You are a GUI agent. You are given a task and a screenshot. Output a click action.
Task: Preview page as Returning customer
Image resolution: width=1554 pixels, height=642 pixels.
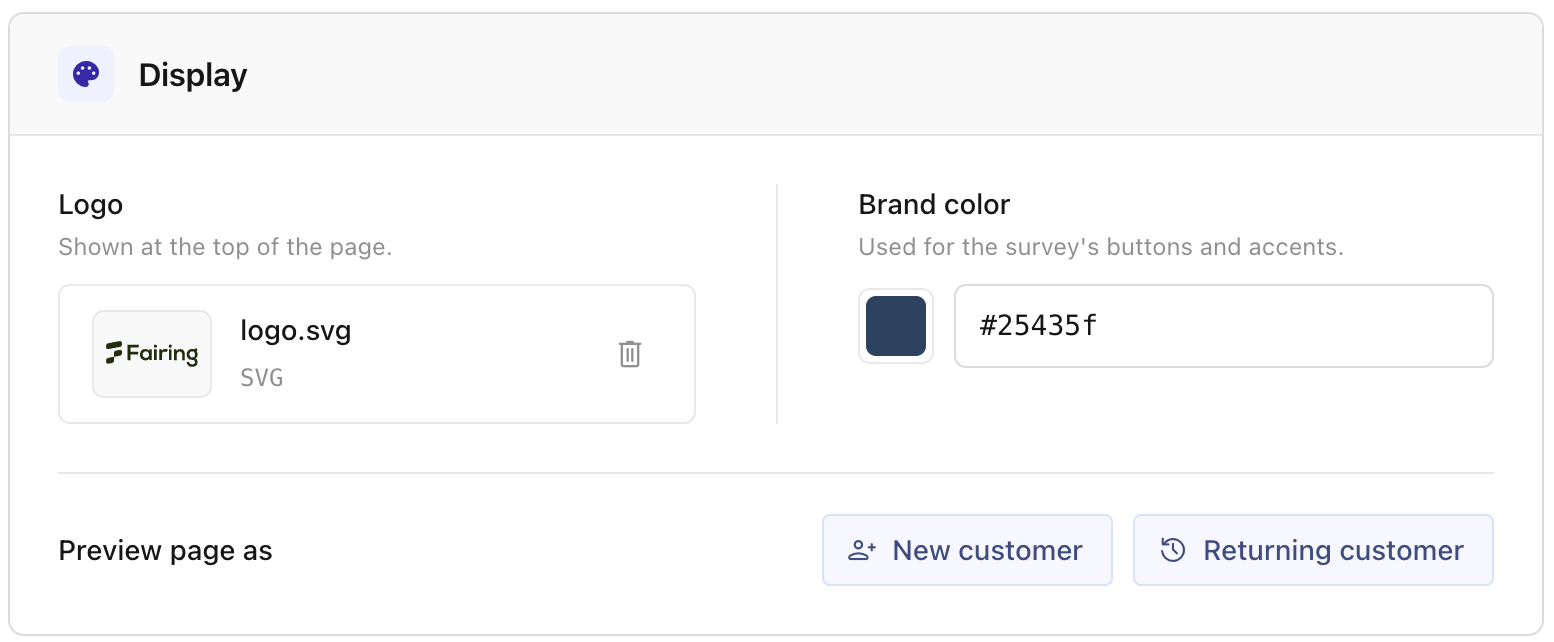tap(1313, 550)
